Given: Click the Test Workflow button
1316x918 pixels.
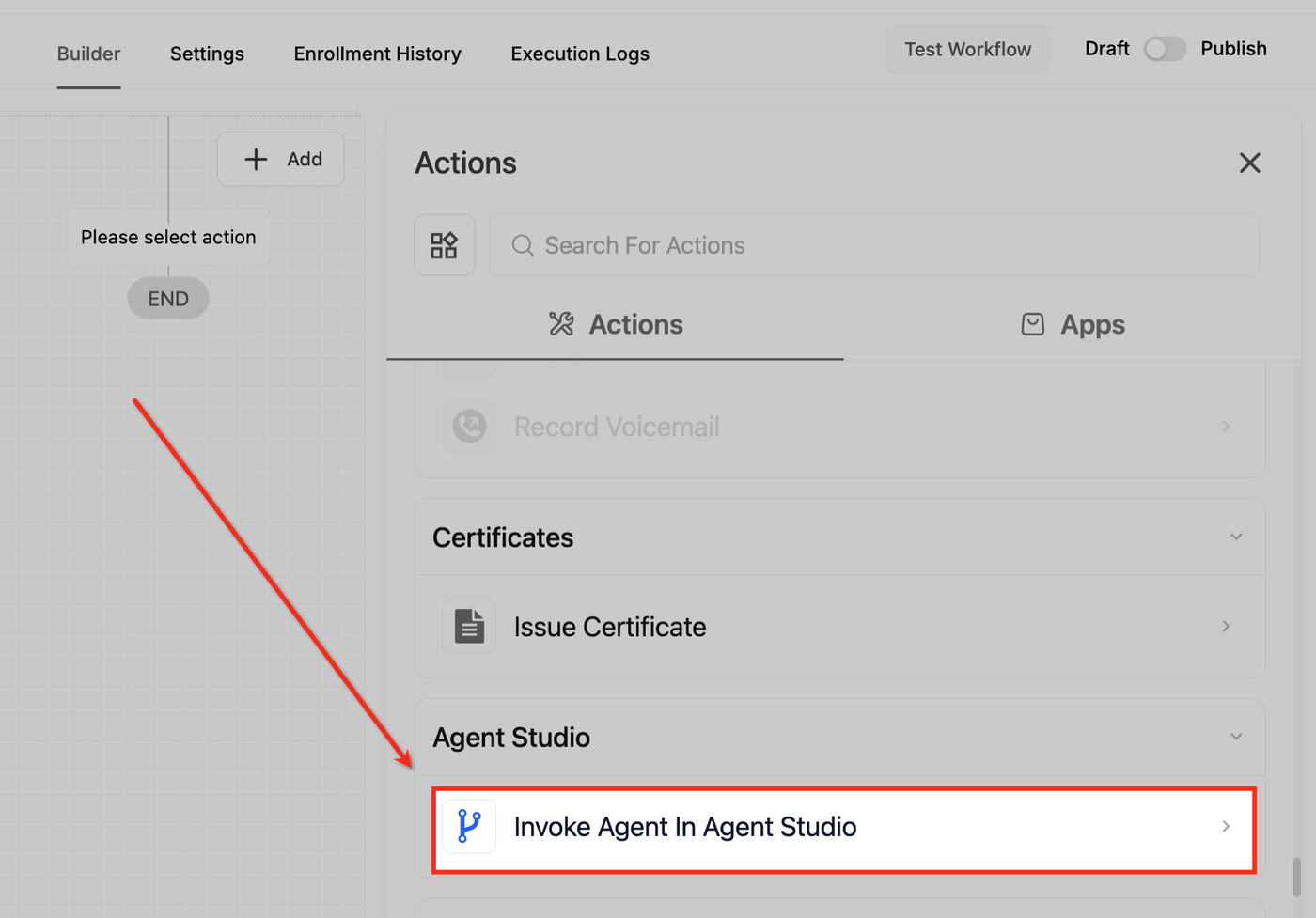Looking at the screenshot, I should tap(967, 49).
